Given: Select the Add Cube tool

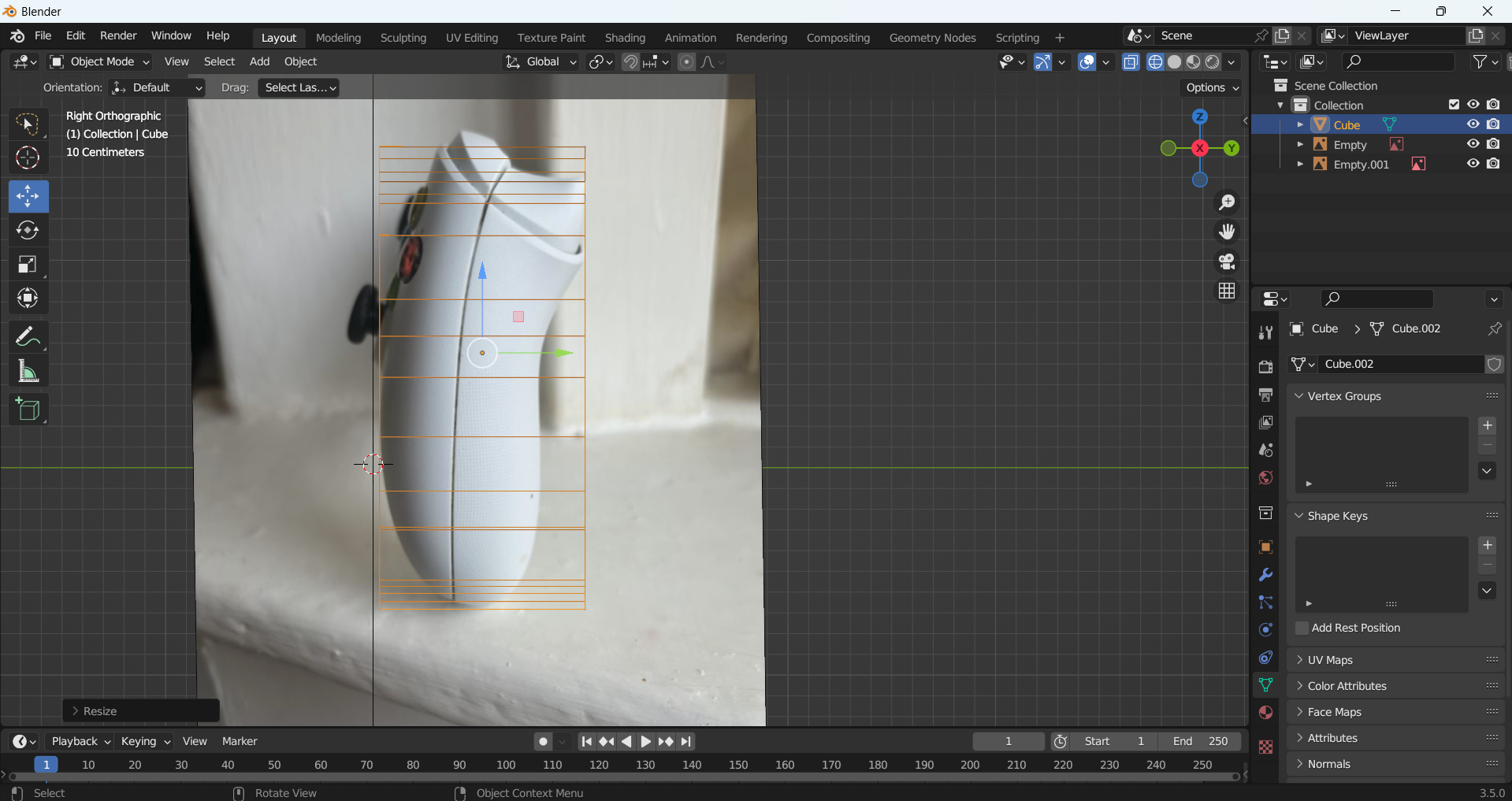Looking at the screenshot, I should tap(28, 410).
